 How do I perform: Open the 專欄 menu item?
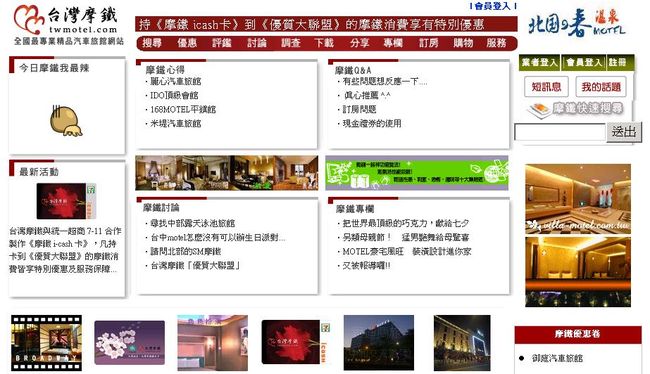[393, 43]
